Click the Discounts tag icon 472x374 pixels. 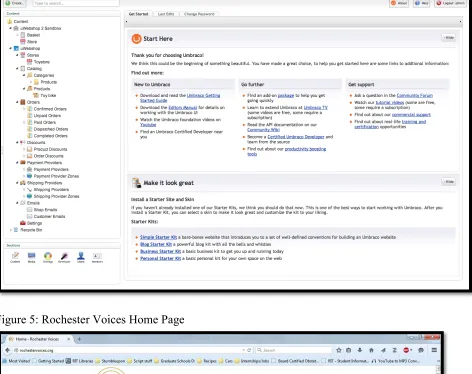coord(23,142)
